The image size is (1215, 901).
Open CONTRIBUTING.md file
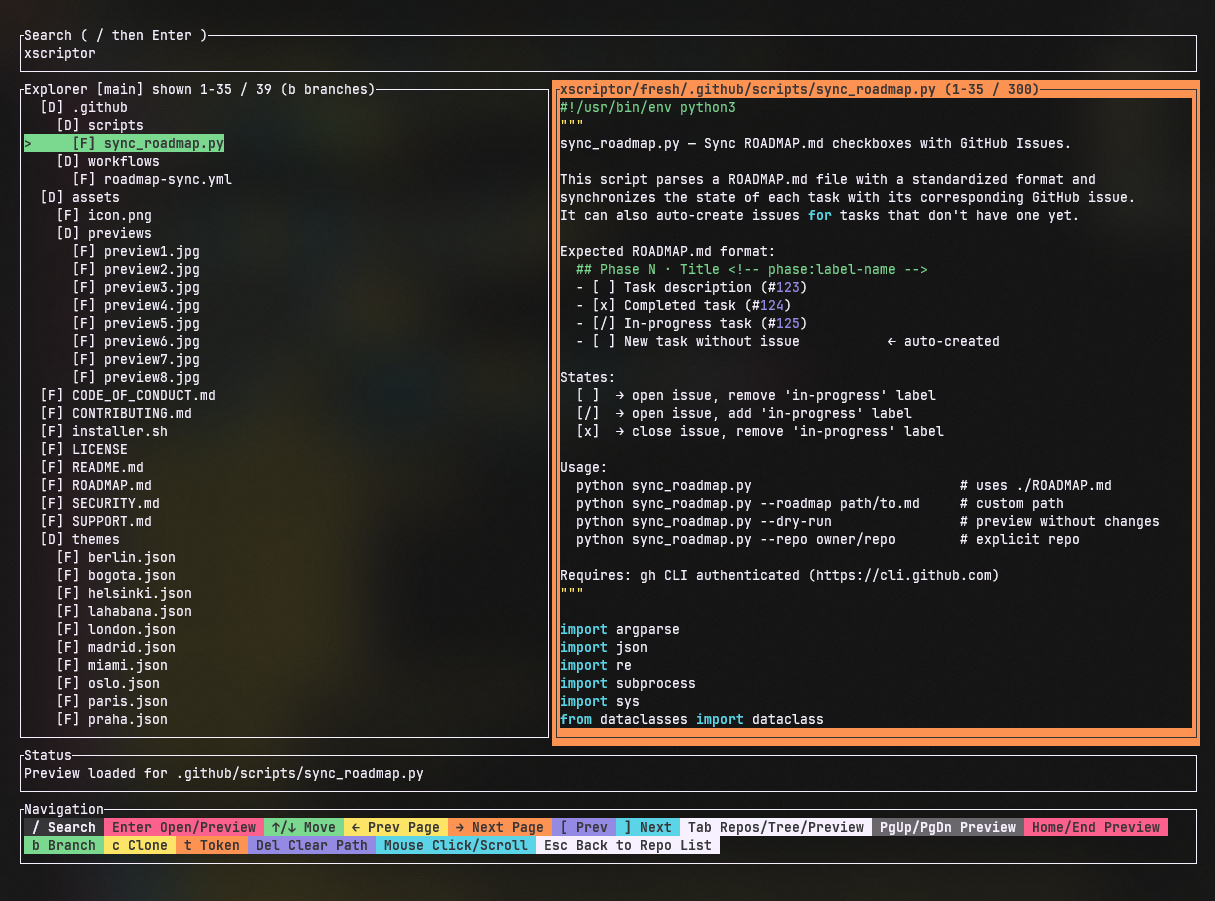click(116, 413)
